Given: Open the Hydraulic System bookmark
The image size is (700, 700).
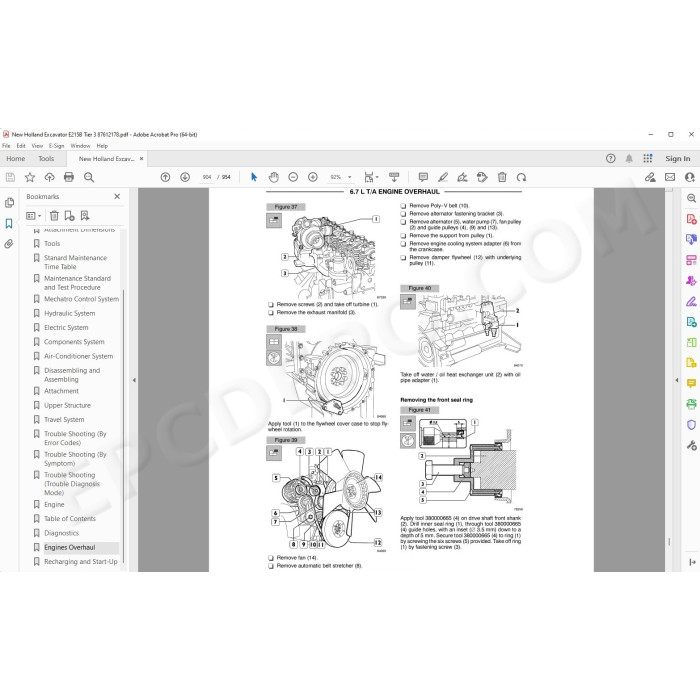Looking at the screenshot, I should (x=69, y=313).
